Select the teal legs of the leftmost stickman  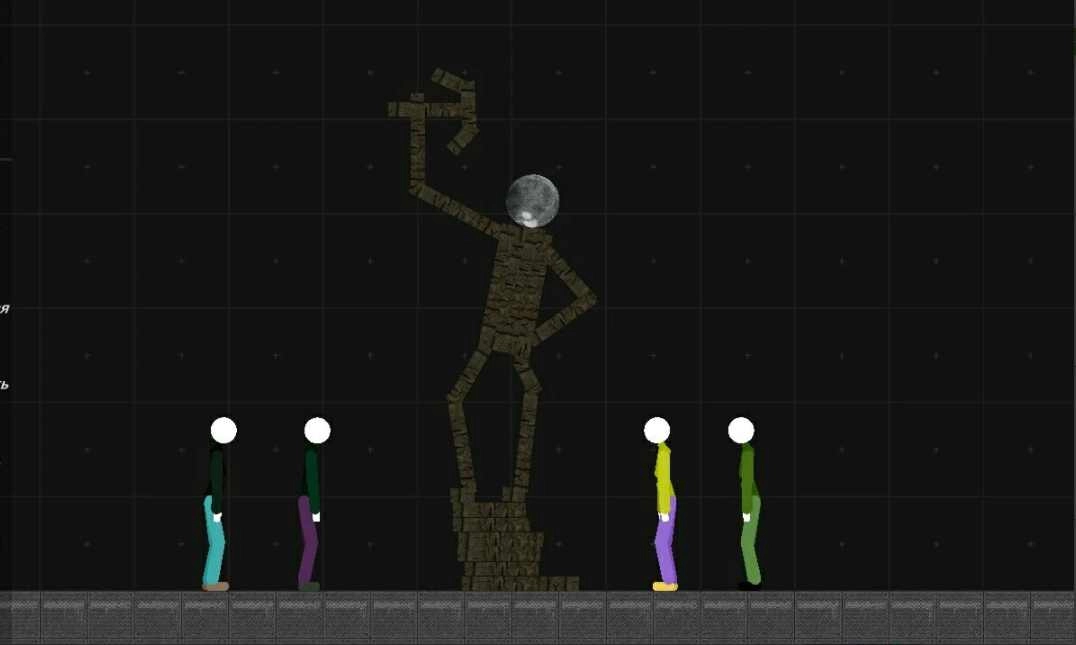tap(214, 545)
